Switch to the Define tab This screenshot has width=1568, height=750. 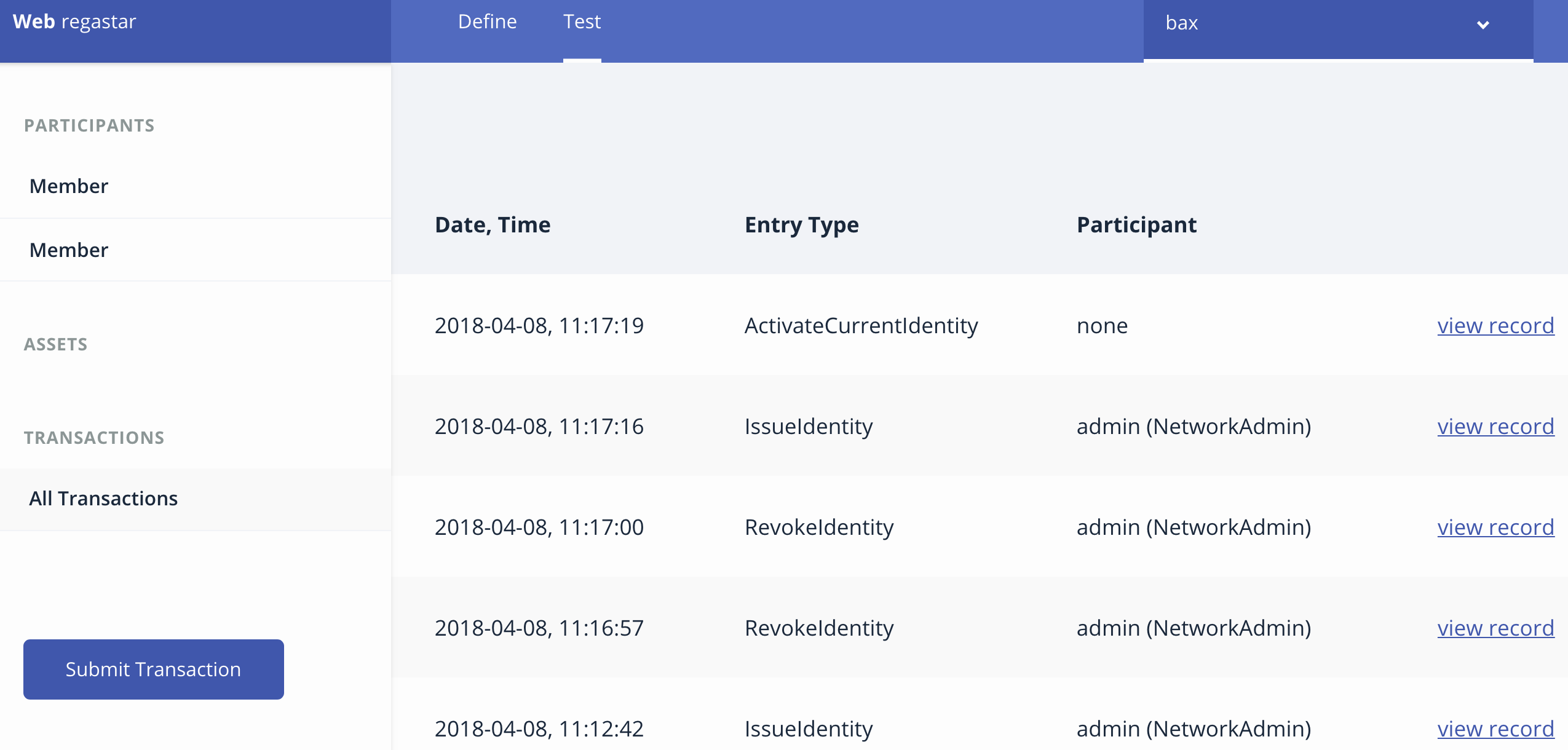pyautogui.click(x=487, y=22)
